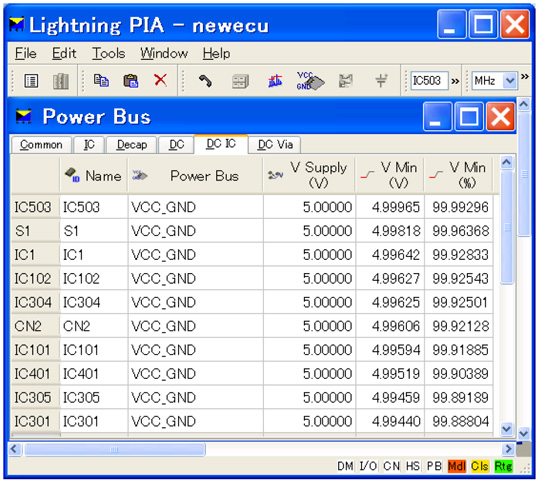The height and width of the screenshot is (482, 540).
Task: Open the Edit menu
Action: tap(64, 53)
